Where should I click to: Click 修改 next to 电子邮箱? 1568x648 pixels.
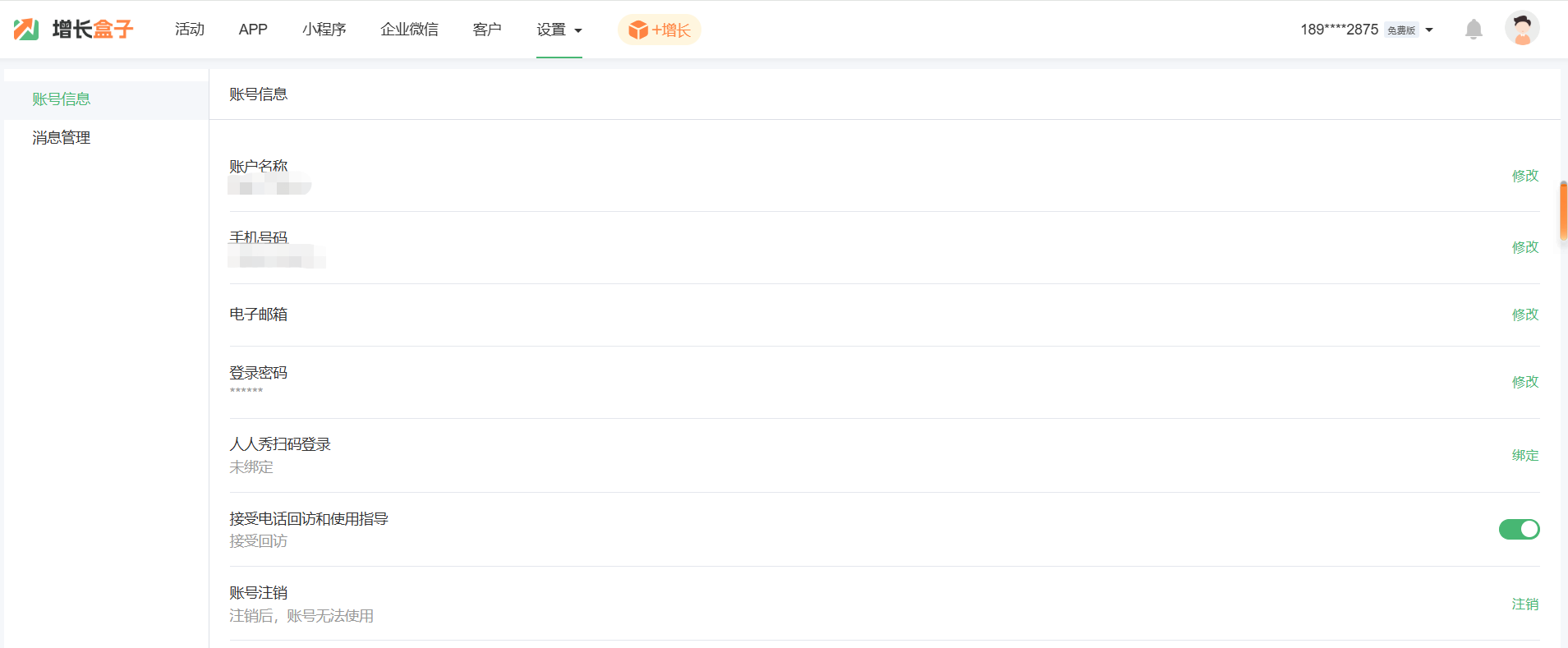pos(1524,315)
